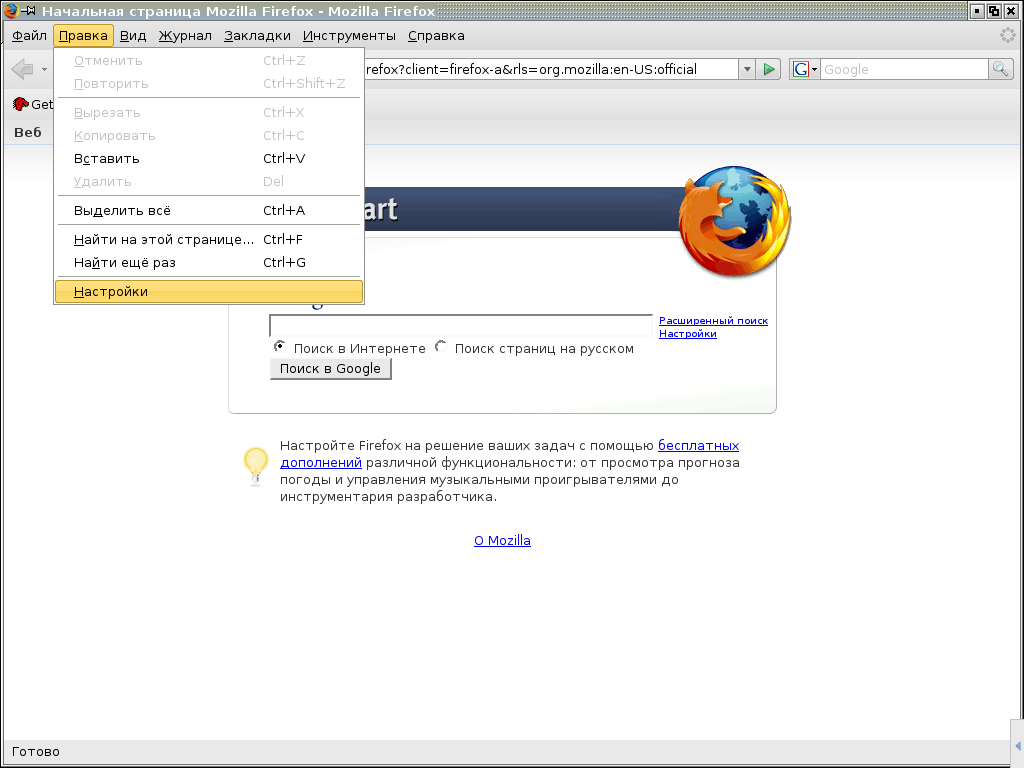Click the Firefox globe logo
The width and height of the screenshot is (1024, 768).
[734, 221]
